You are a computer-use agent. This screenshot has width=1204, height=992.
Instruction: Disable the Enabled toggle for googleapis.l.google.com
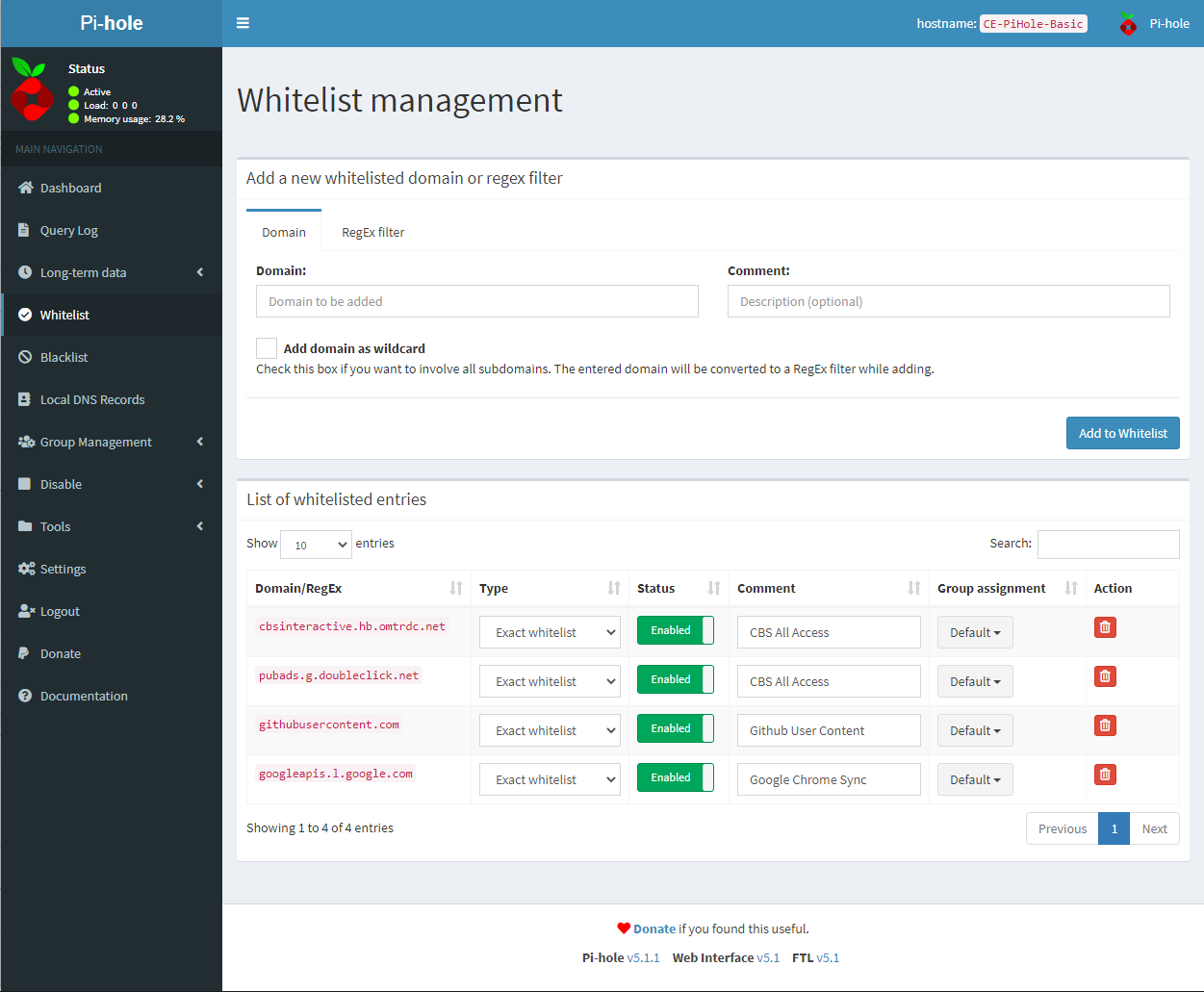675,776
